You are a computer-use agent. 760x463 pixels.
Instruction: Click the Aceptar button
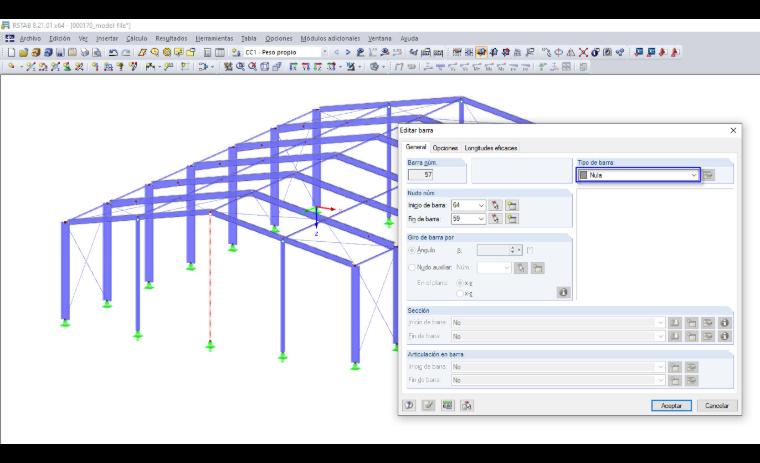click(671, 406)
